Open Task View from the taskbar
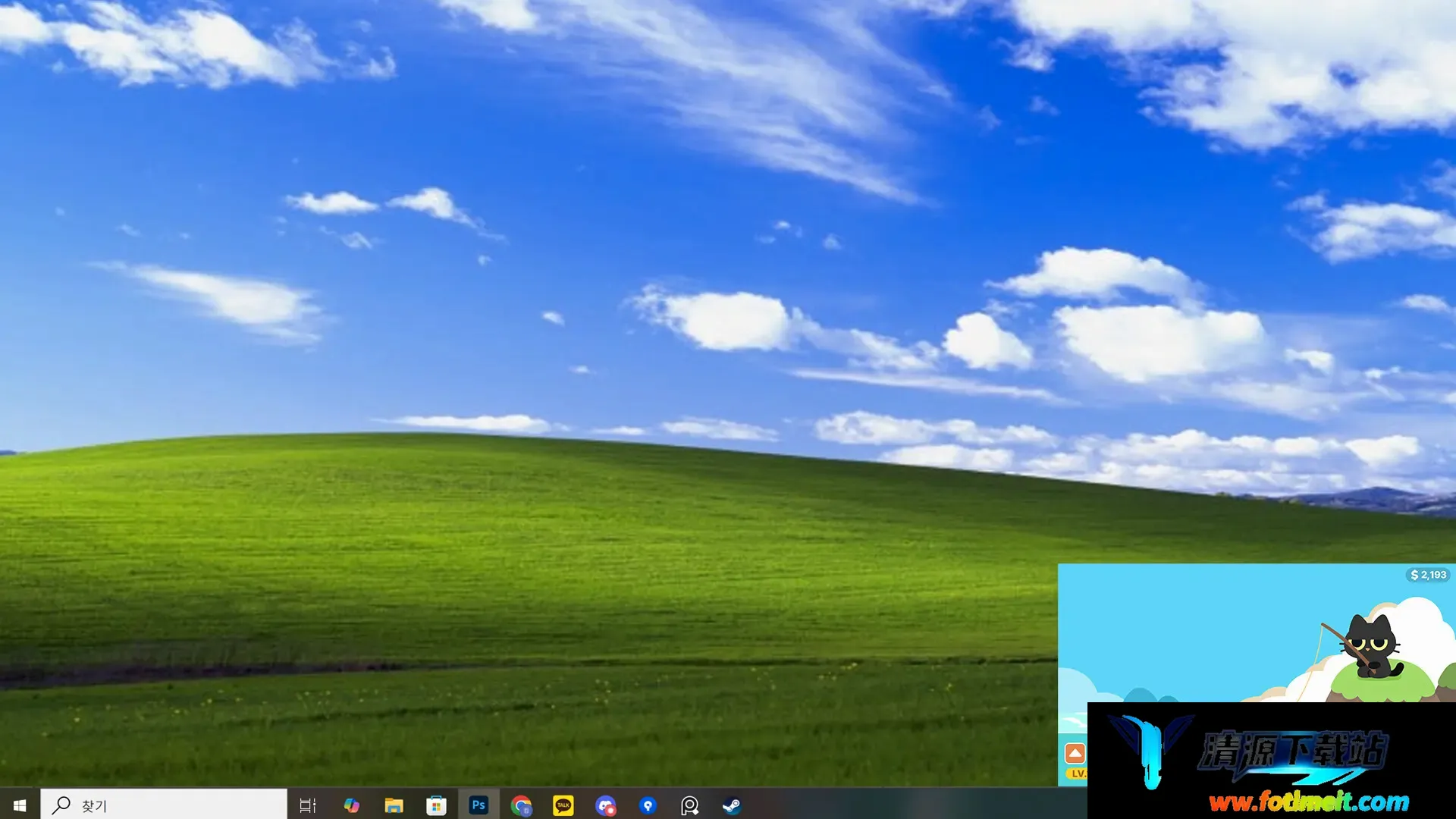 pos(307,805)
